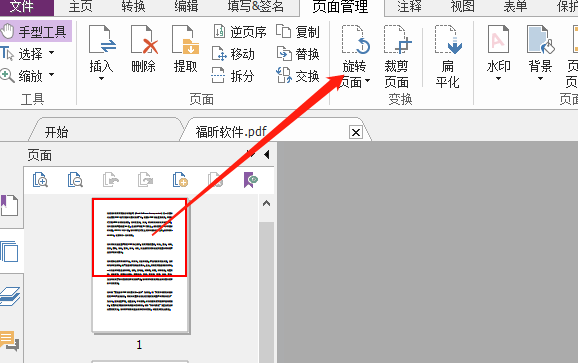578x363 pixels.
Task: Select the page 1 thumbnail
Action: (x=140, y=265)
